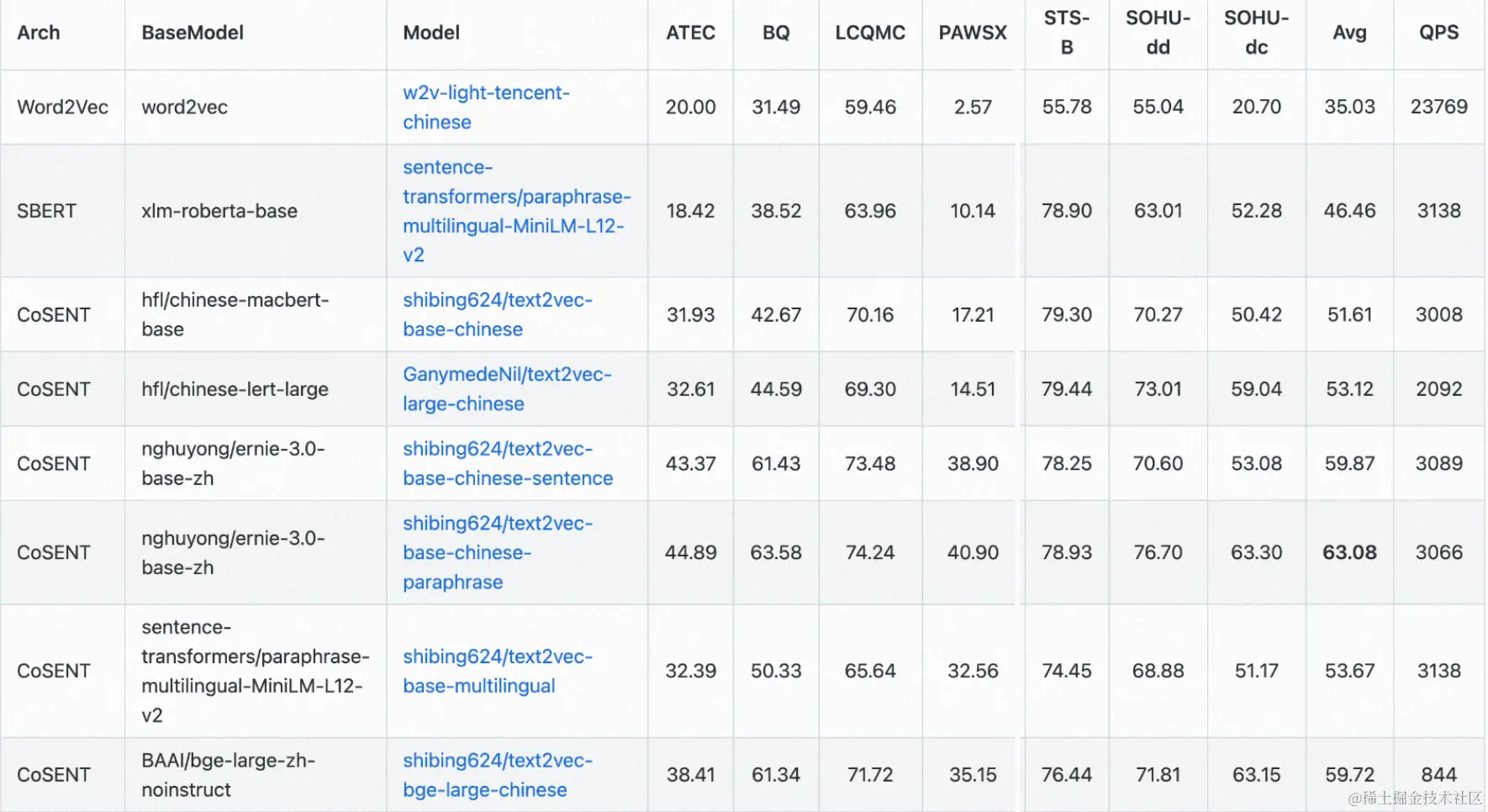Click the QPS value 844
Image resolution: width=1488 pixels, height=812 pixels.
(x=1439, y=774)
